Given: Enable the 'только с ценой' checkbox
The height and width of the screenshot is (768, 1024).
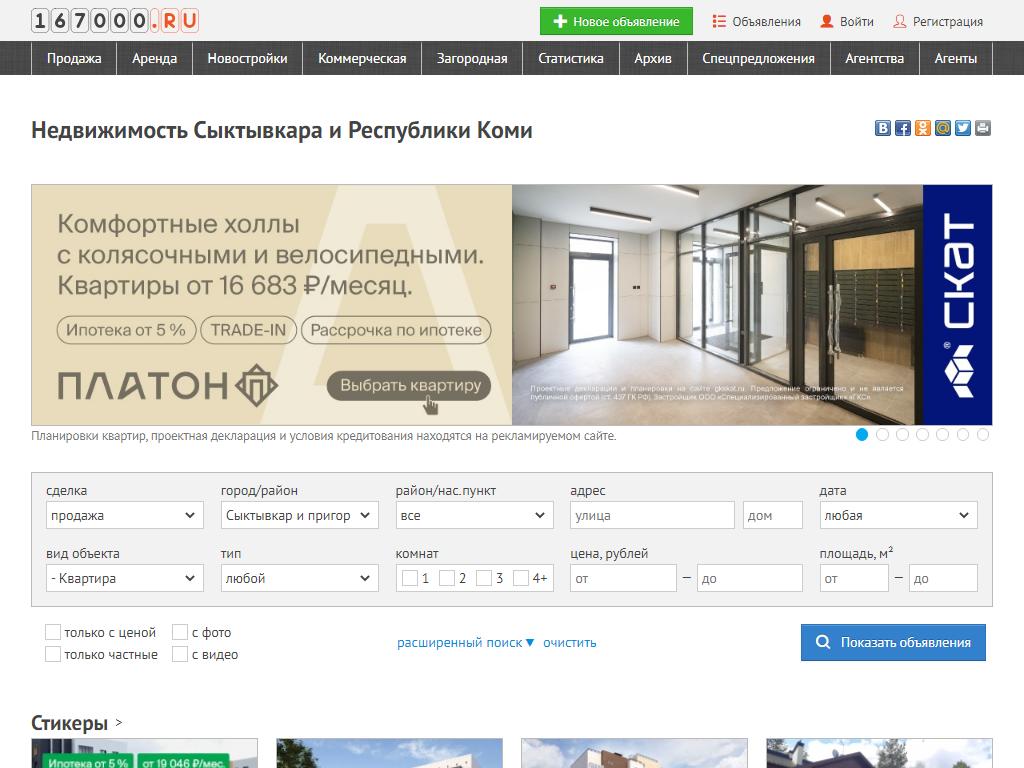Looking at the screenshot, I should [x=53, y=632].
